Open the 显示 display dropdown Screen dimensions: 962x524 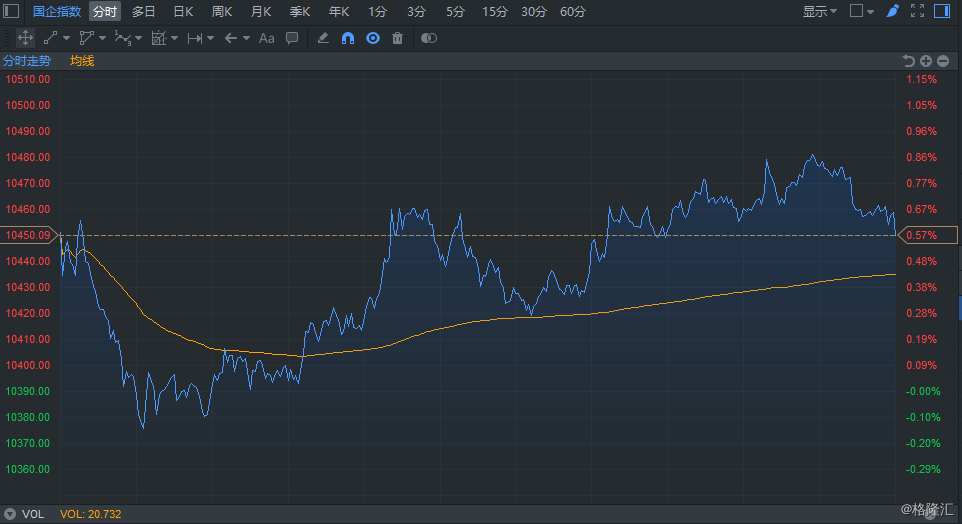pos(820,12)
